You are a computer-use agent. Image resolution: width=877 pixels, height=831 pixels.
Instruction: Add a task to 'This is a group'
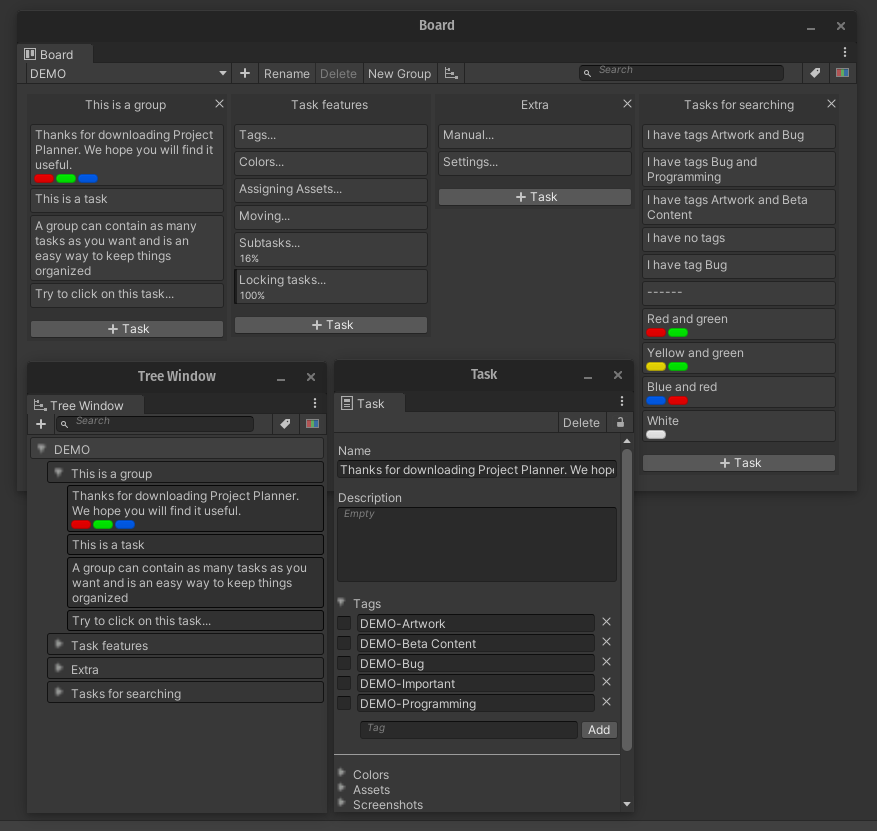[x=127, y=329]
